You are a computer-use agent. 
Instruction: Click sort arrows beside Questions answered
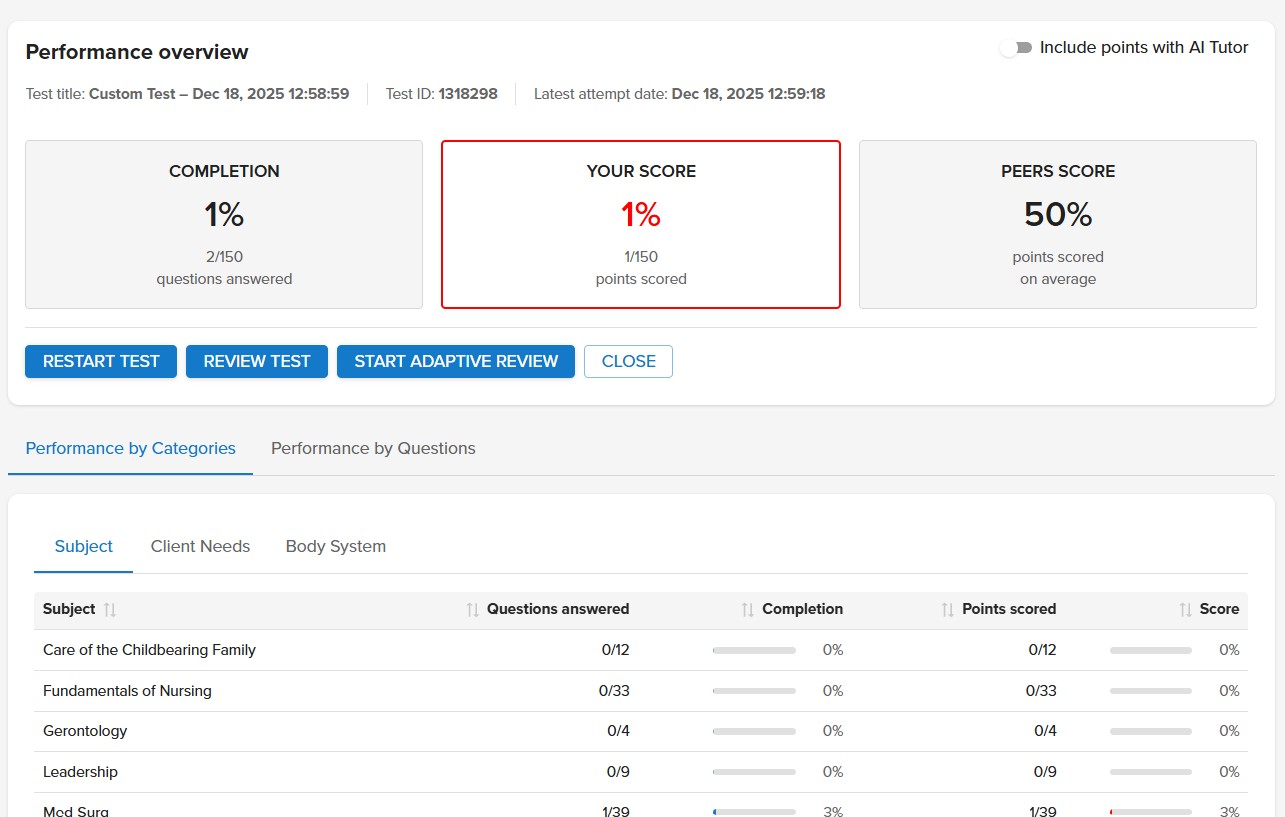pos(473,610)
